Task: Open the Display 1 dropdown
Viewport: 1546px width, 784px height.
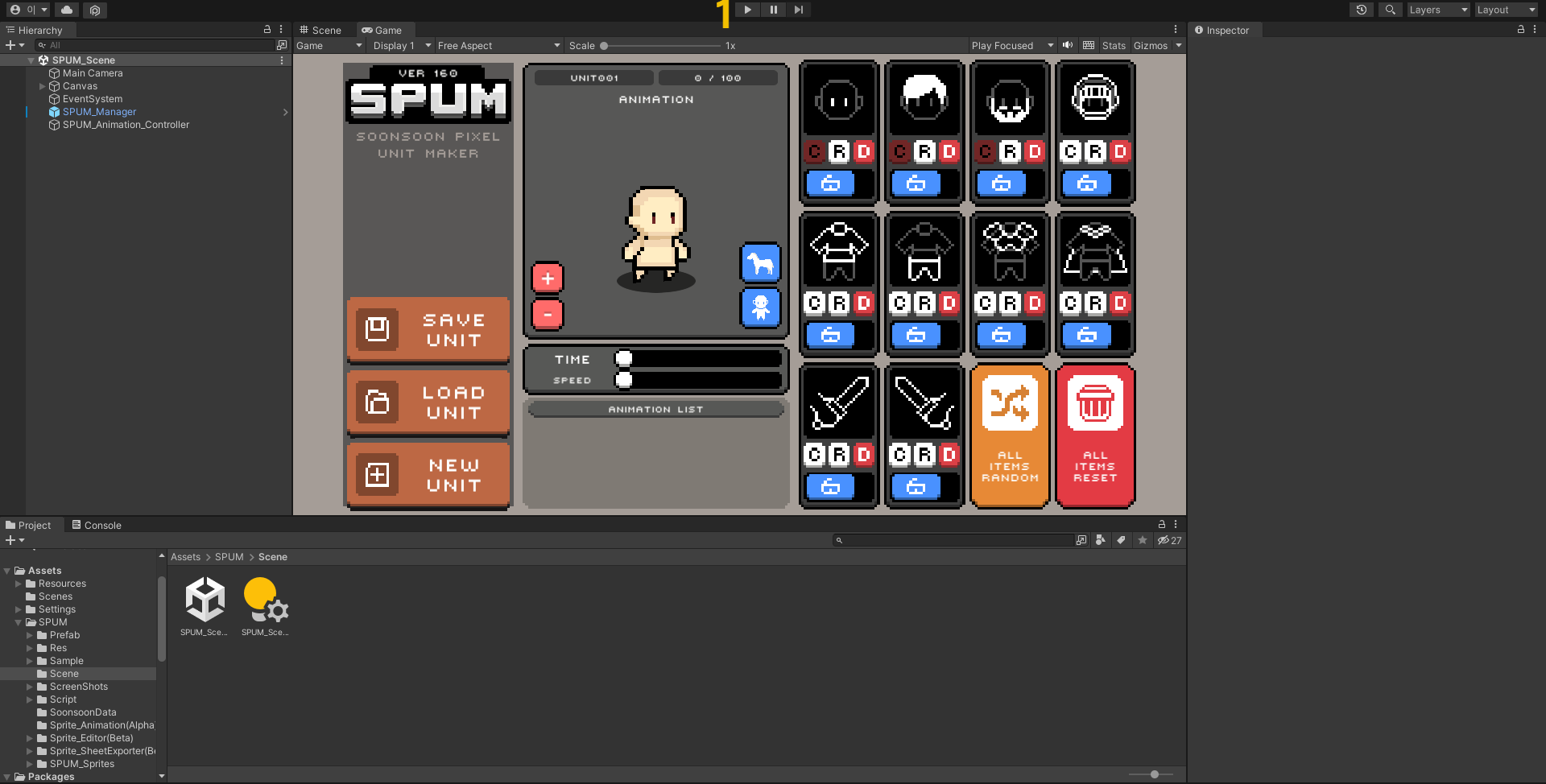Action: pyautogui.click(x=402, y=46)
